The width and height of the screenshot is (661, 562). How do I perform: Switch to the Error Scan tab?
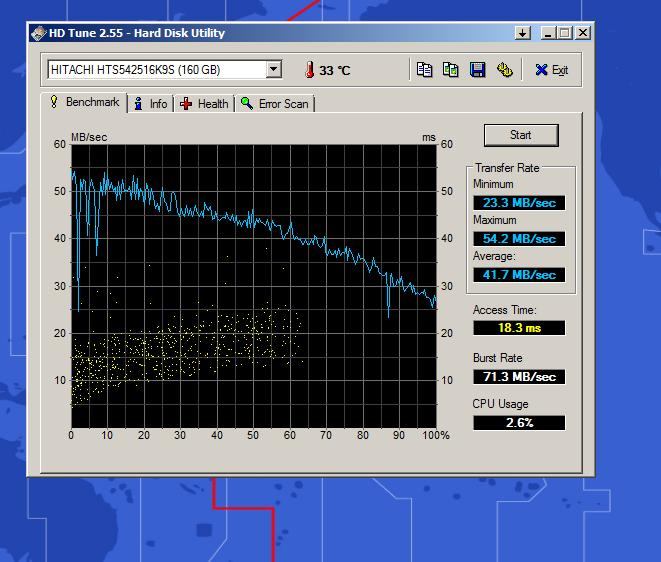275,104
